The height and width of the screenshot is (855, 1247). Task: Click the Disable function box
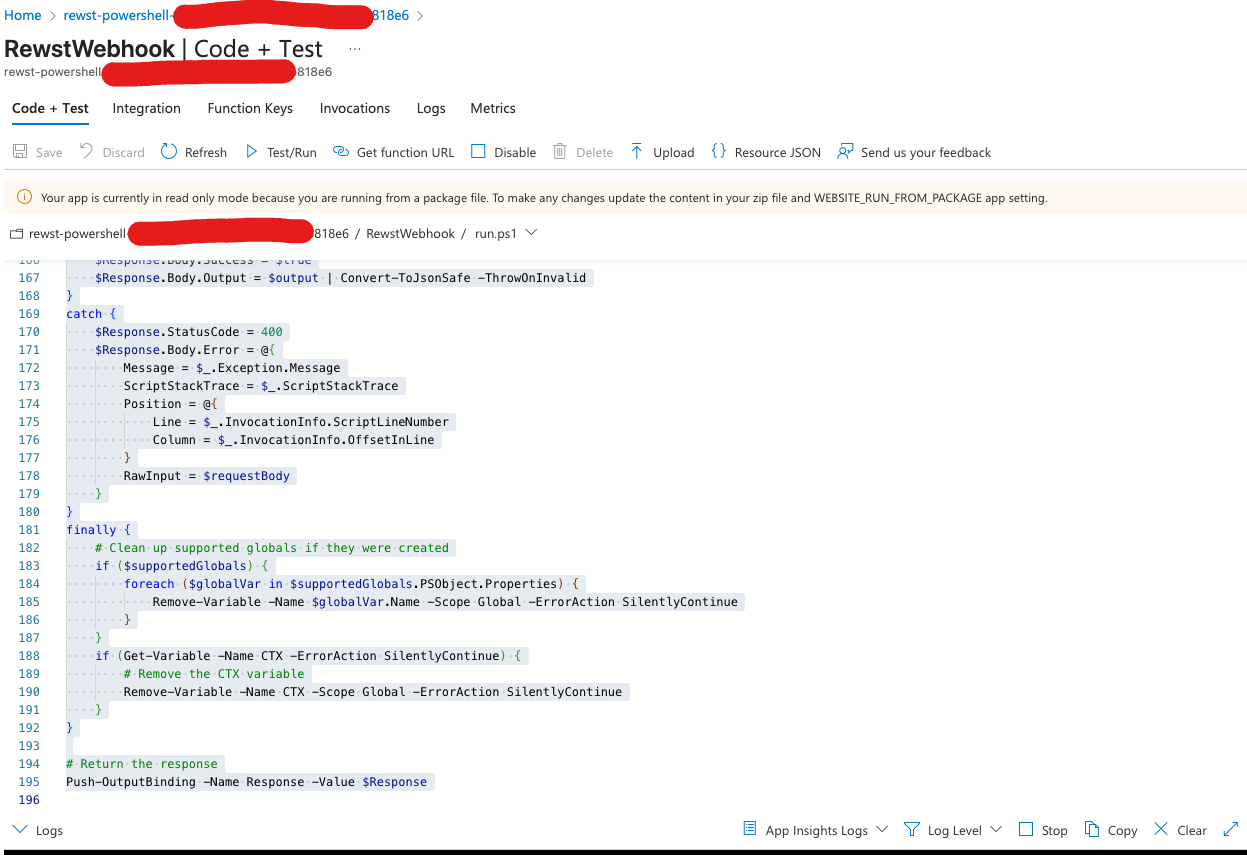pyautogui.click(x=478, y=152)
